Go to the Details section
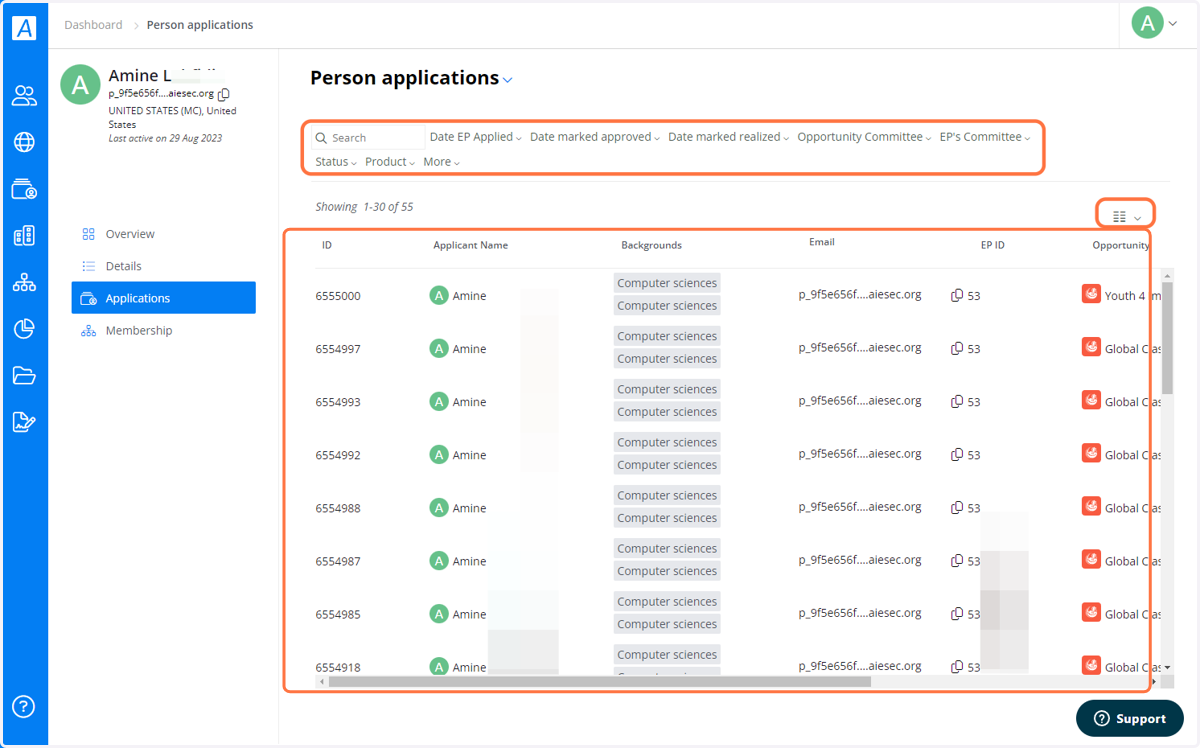 point(123,266)
